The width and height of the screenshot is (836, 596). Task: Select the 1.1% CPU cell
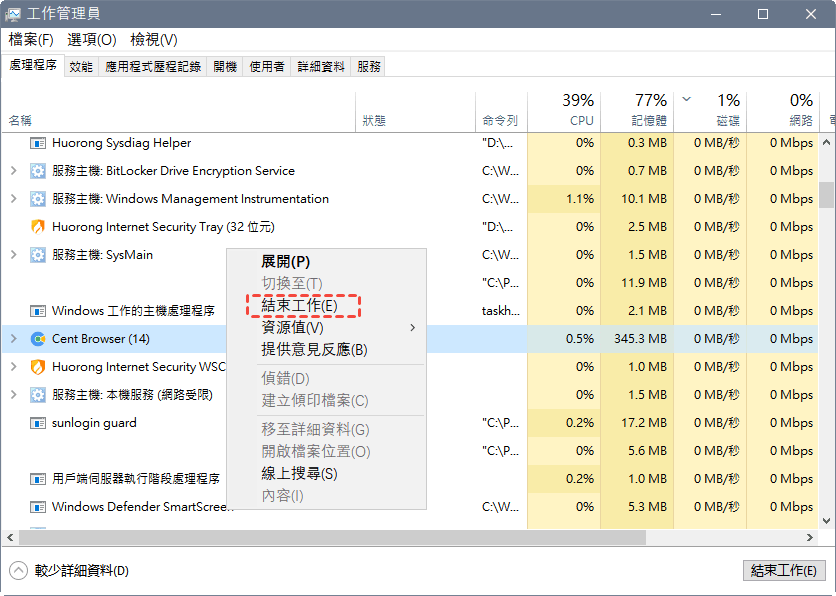coord(564,199)
